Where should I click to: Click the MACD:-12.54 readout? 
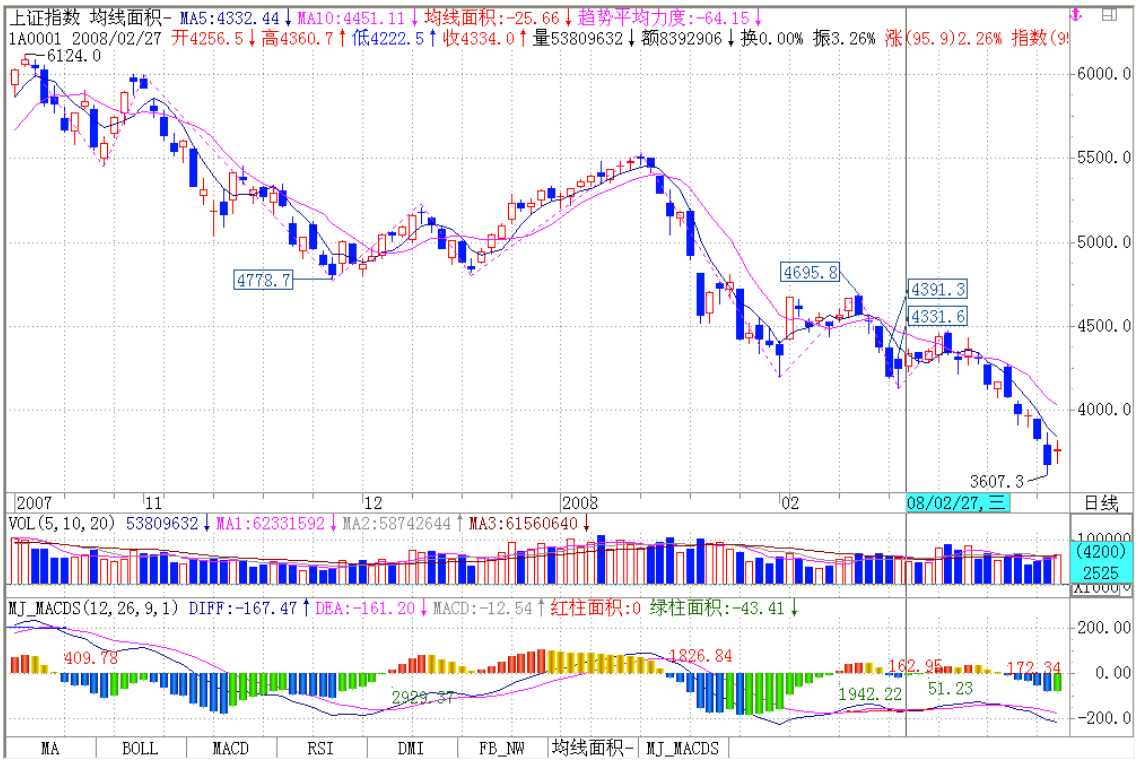click(483, 608)
